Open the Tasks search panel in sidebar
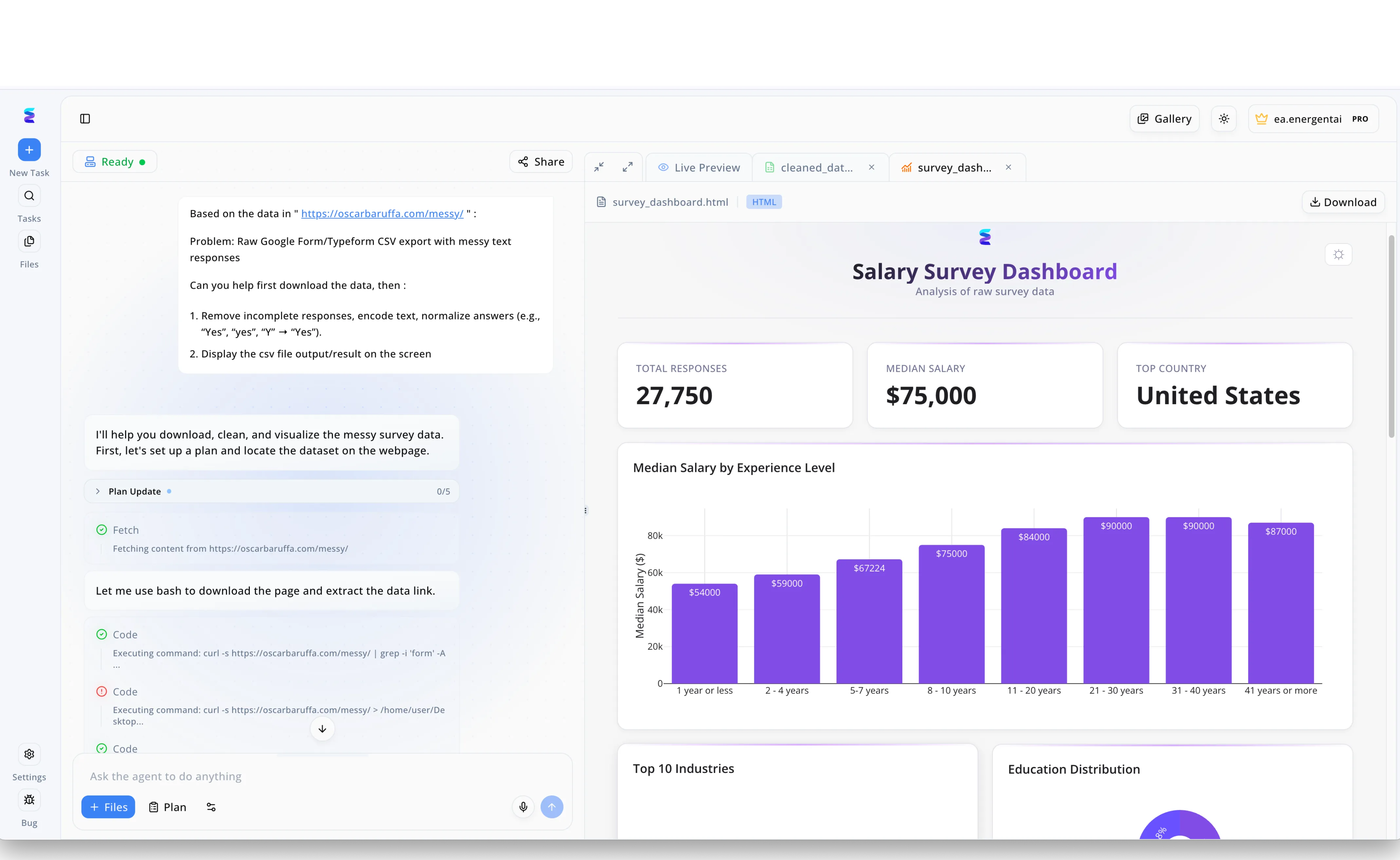The height and width of the screenshot is (860, 1400). (29, 195)
